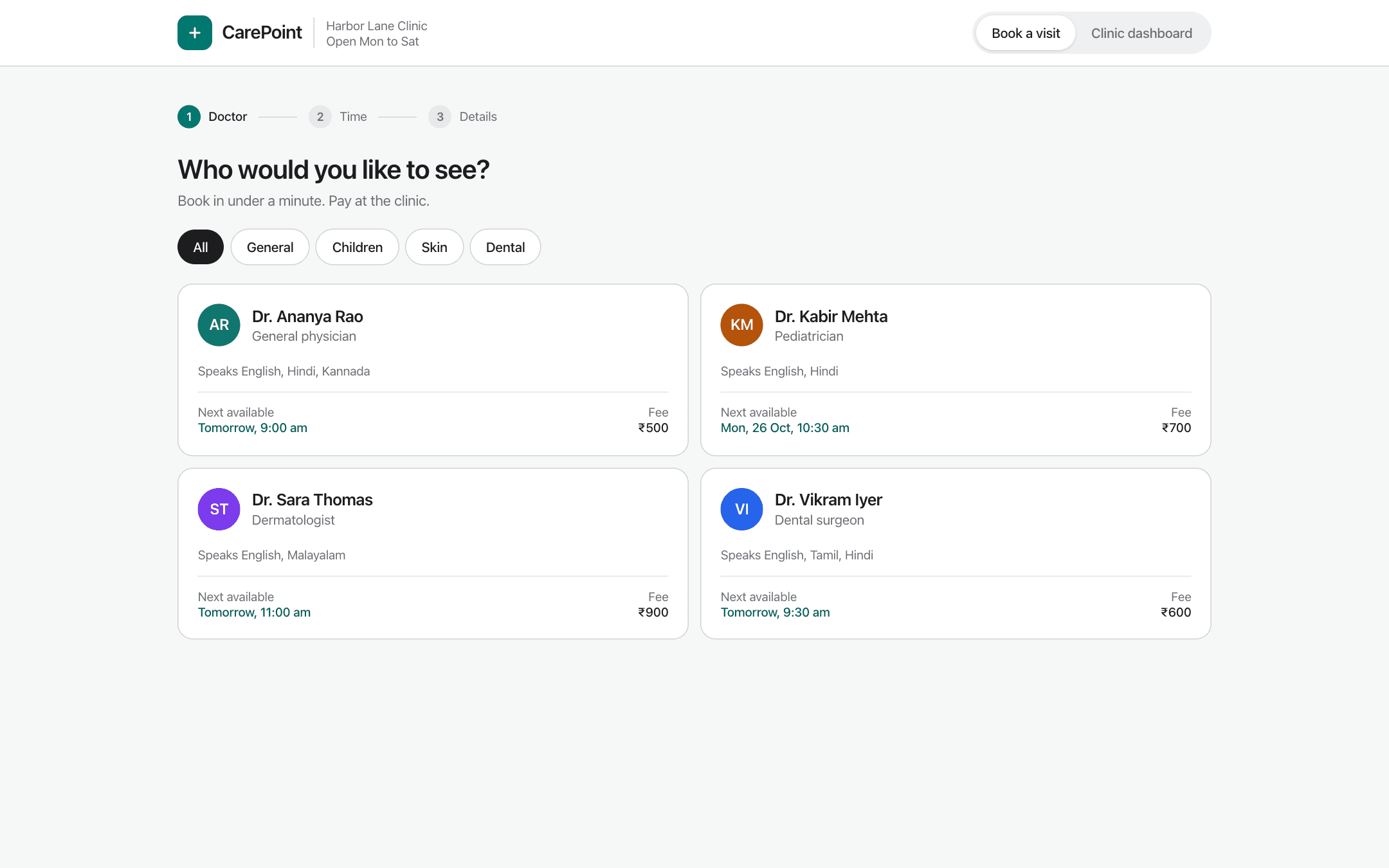Choose Dr. Vikram Iyer's name
1389x868 pixels.
[828, 500]
